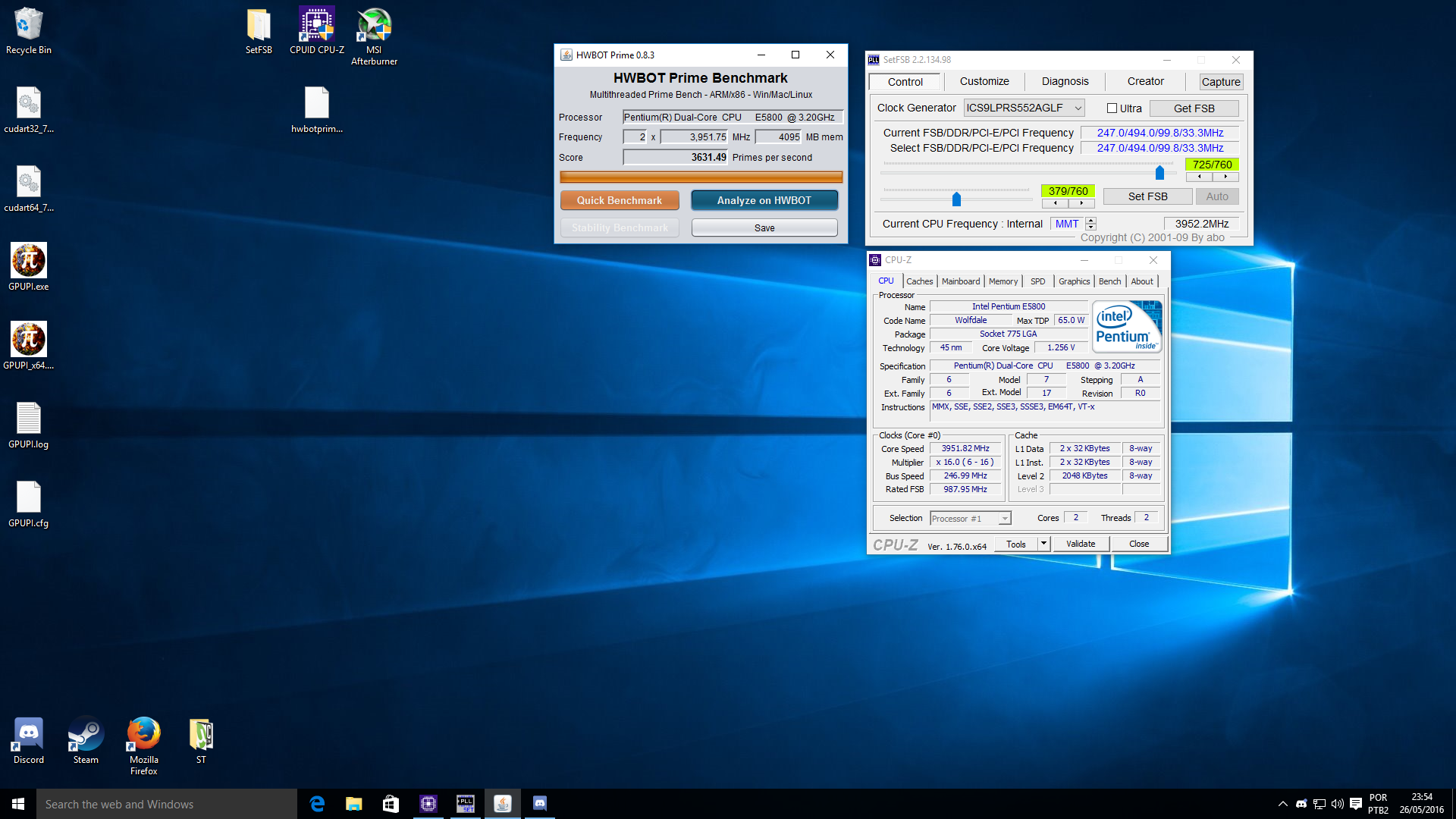Click the orange HWBOT Prime progress bar

pyautogui.click(x=701, y=177)
